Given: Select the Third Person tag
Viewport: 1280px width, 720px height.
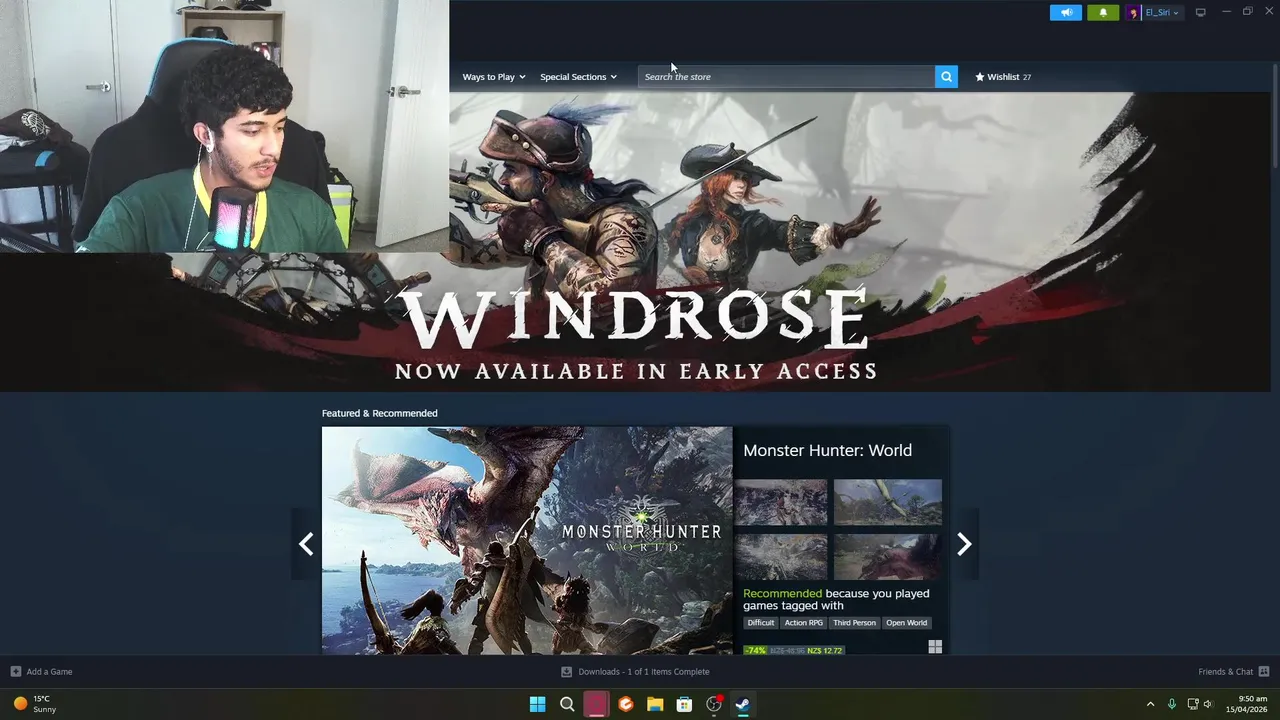Looking at the screenshot, I should 855,623.
